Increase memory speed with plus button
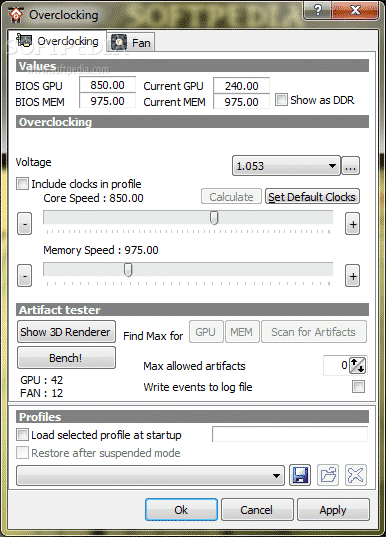The height and width of the screenshot is (537, 386). point(353,276)
